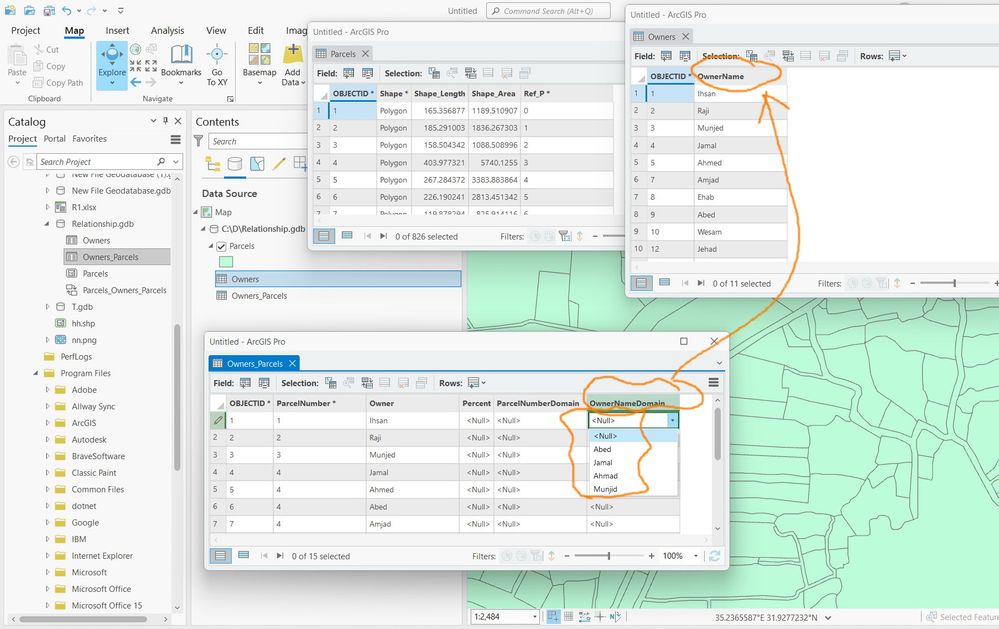Select Parcels_Owners_Parcels relationship class in Catalog
The width and height of the screenshot is (999, 629).
(124, 290)
